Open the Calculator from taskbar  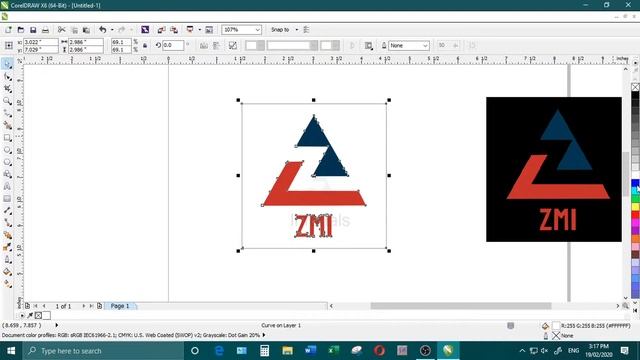264,351
